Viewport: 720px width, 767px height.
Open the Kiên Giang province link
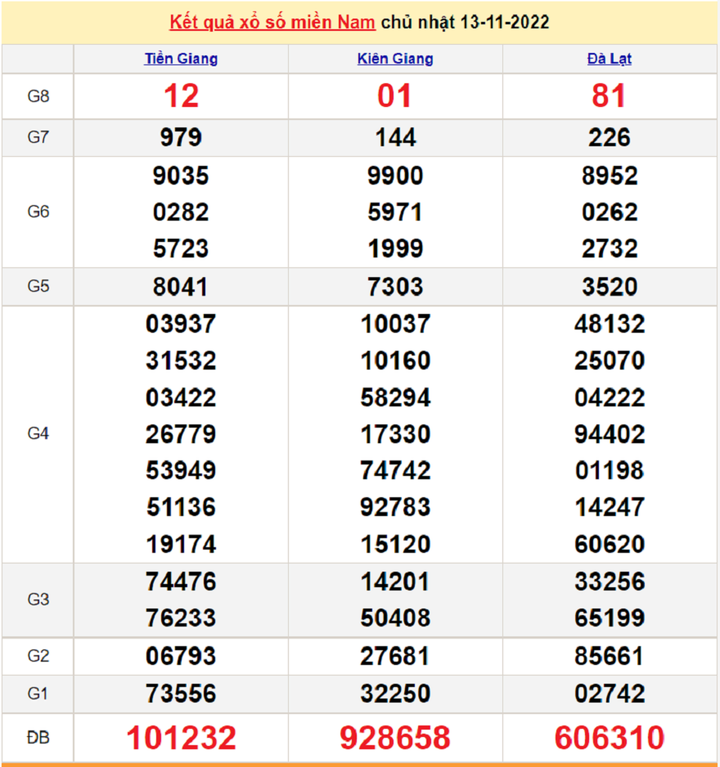coord(395,59)
